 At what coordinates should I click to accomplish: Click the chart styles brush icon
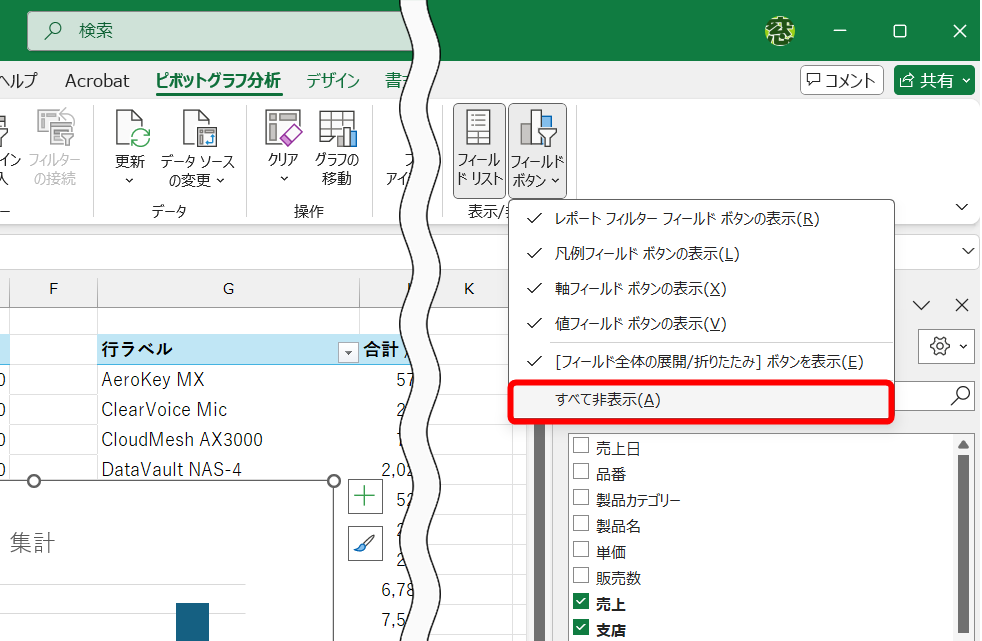tap(365, 543)
